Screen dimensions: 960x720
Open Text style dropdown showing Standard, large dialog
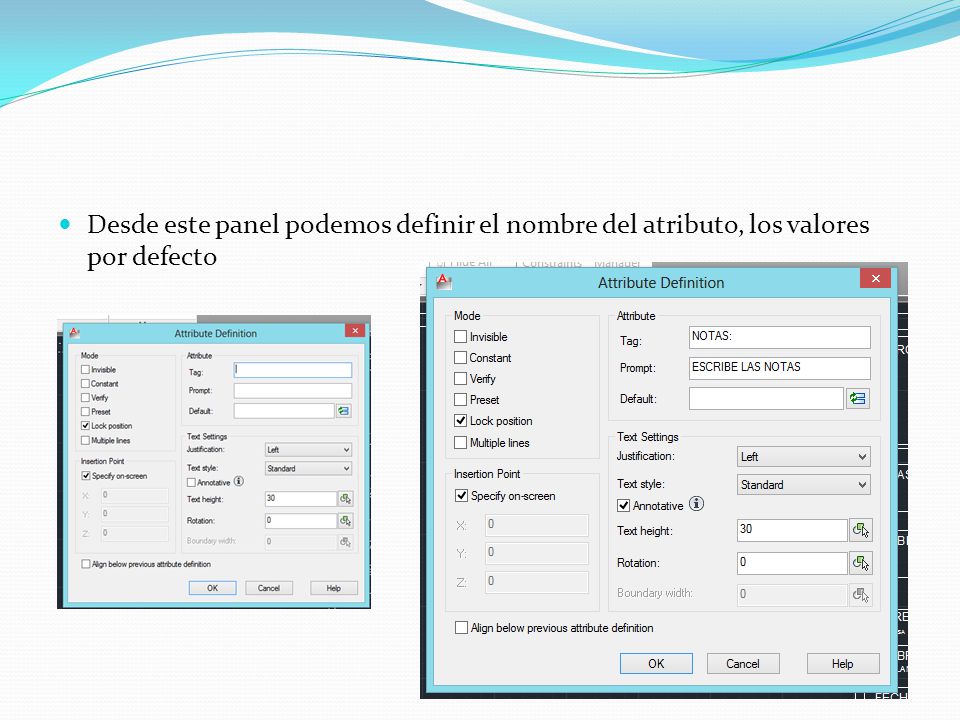coord(803,485)
